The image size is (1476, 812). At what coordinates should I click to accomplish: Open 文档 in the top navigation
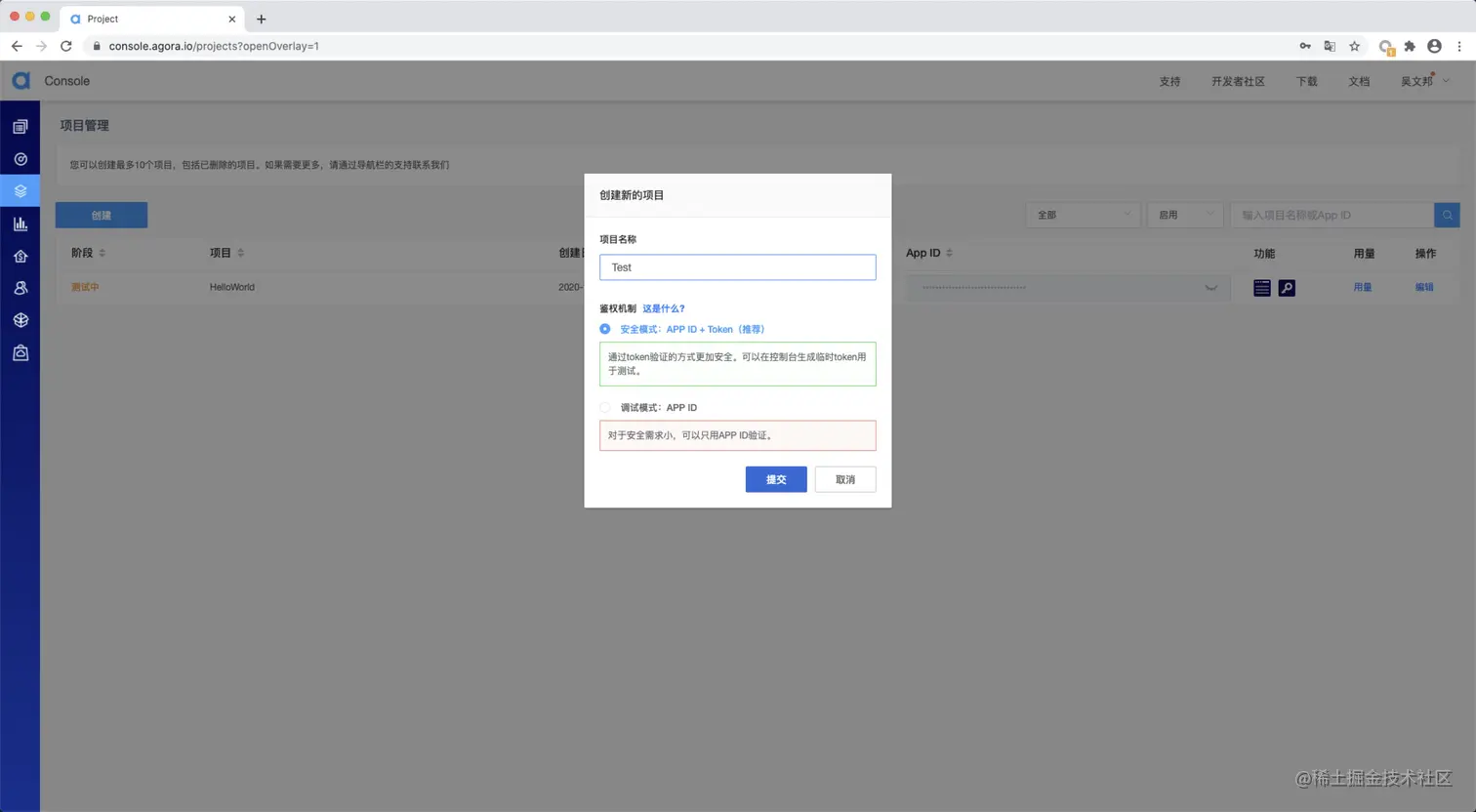[1359, 81]
